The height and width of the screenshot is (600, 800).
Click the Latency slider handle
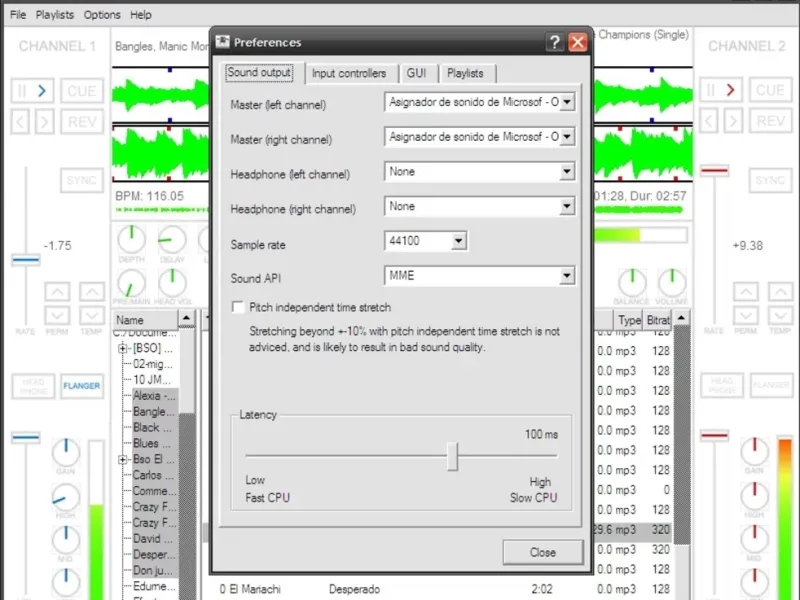point(453,456)
